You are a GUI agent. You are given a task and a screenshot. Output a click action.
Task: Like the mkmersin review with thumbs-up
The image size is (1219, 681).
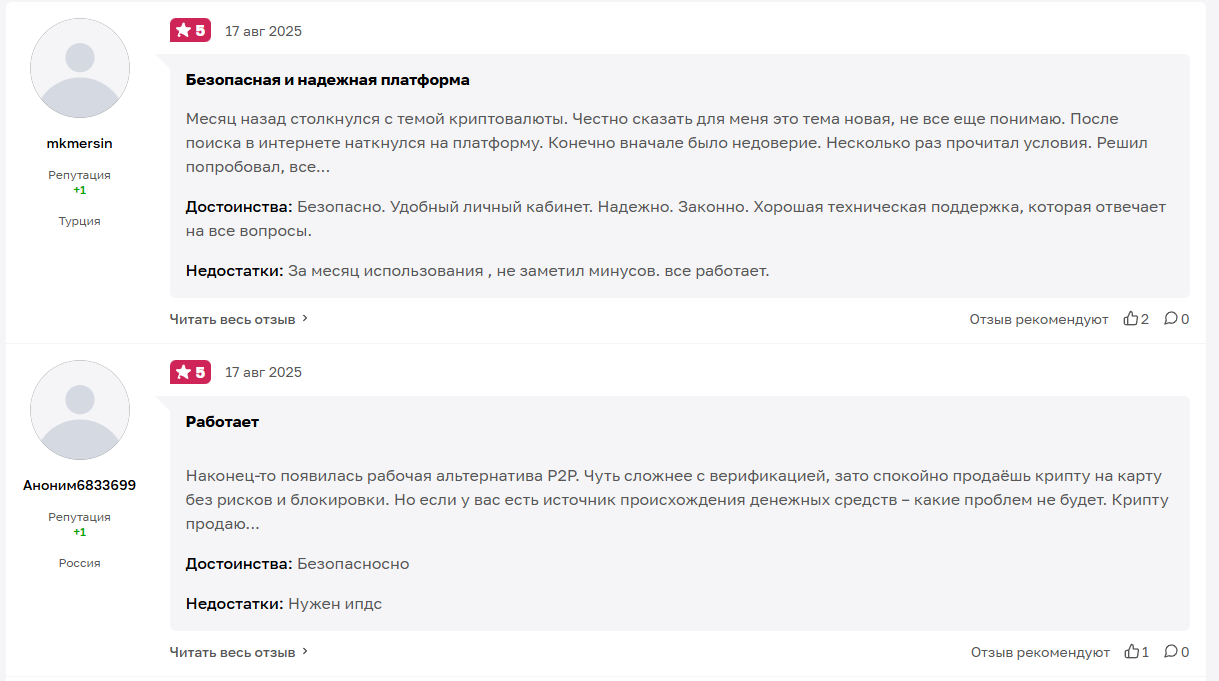click(x=1131, y=319)
